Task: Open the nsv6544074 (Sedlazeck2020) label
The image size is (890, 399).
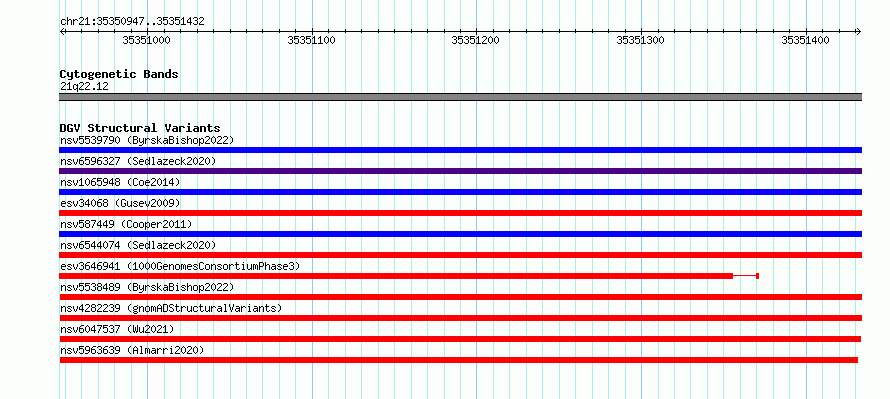Action: [138, 245]
